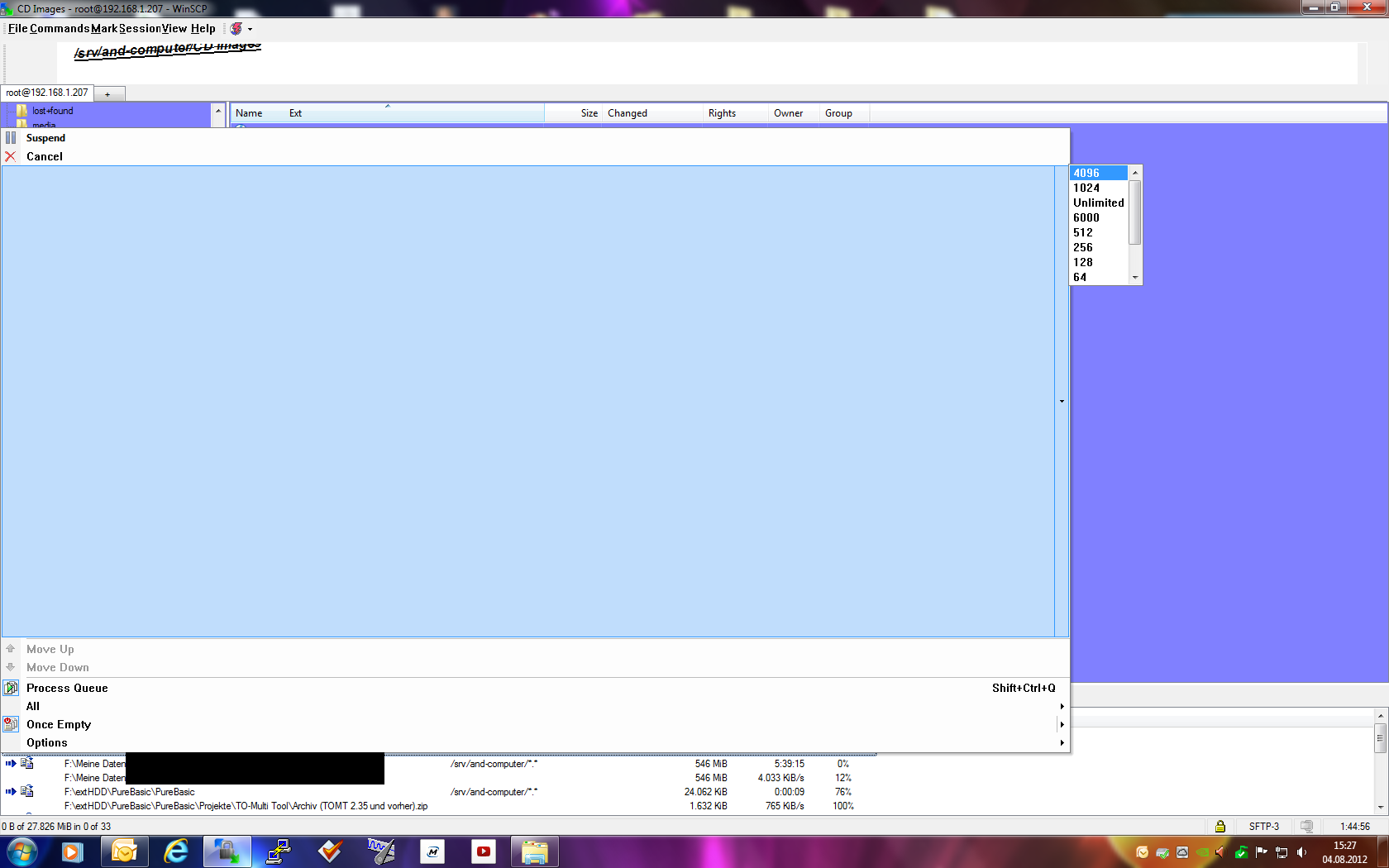Click the Suspend pause icon
The height and width of the screenshot is (868, 1389).
pos(11,138)
